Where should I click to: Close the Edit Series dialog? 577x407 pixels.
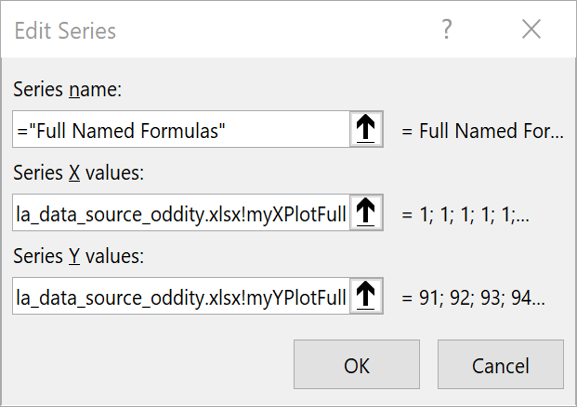click(531, 29)
